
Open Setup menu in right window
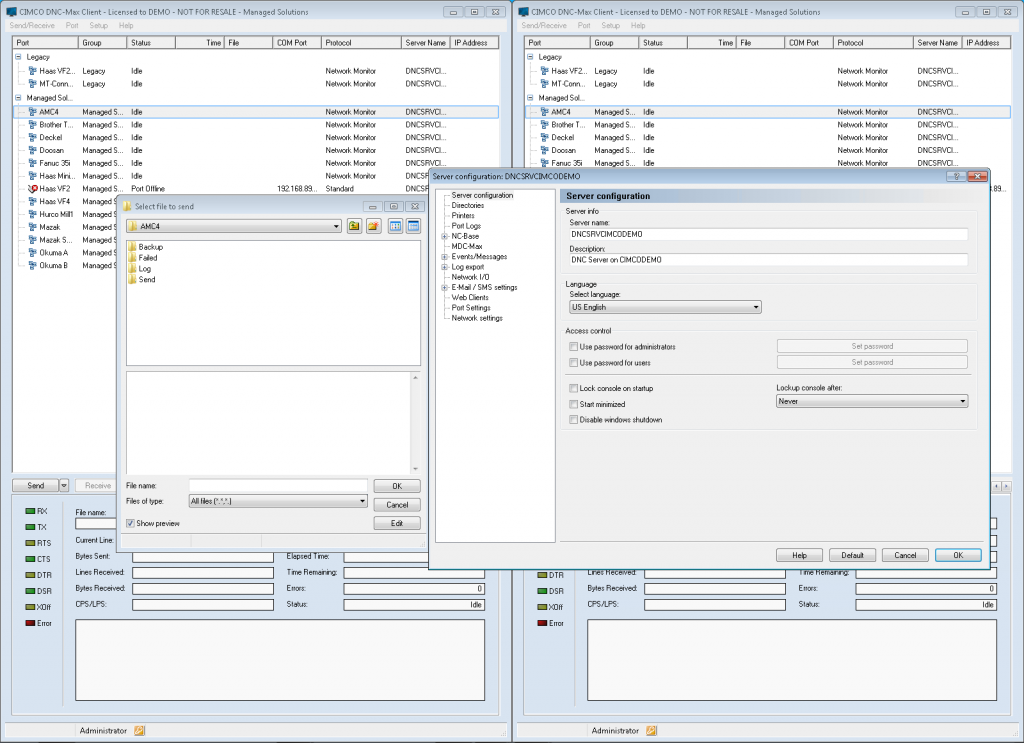click(x=611, y=25)
